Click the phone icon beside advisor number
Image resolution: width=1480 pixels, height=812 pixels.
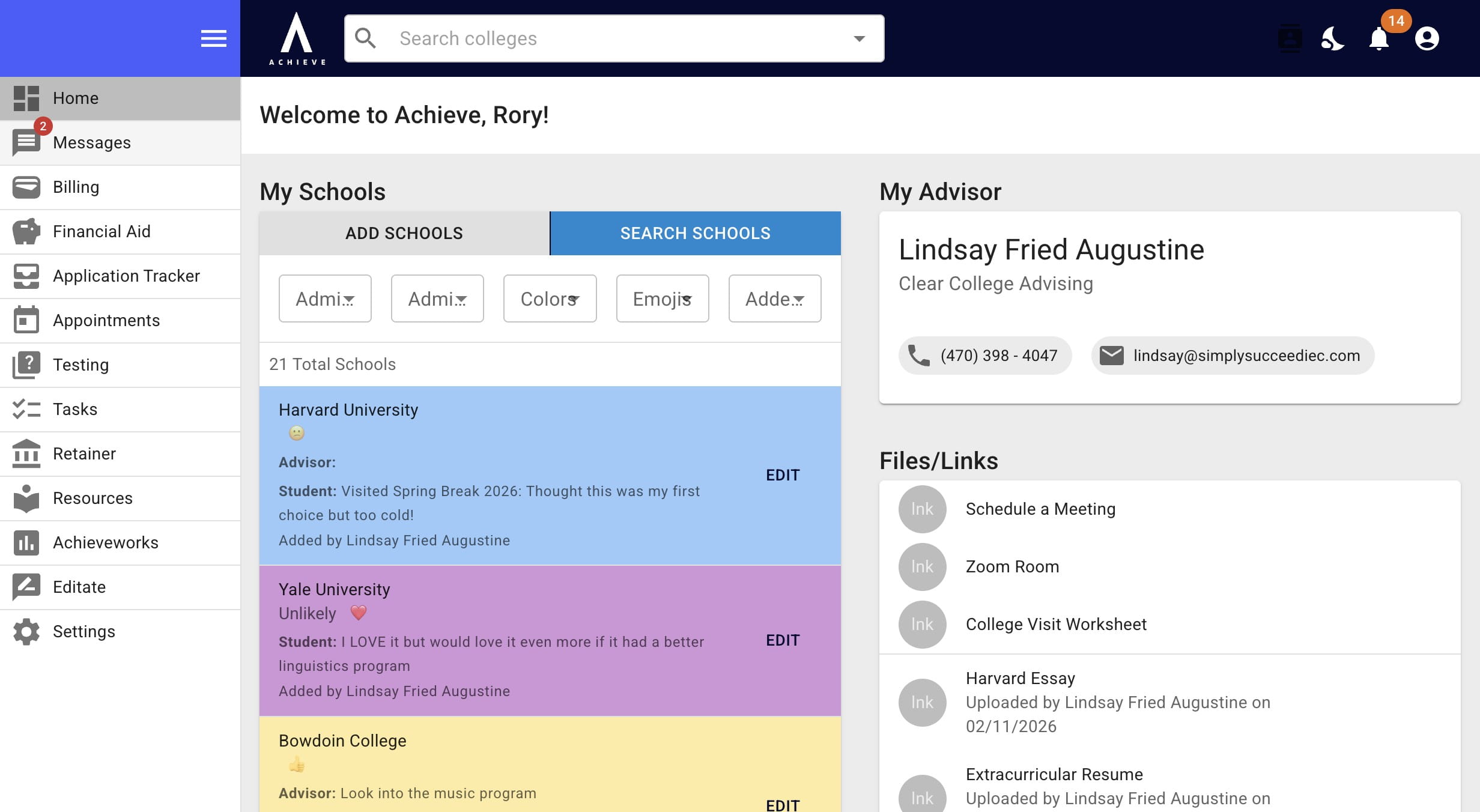918,356
